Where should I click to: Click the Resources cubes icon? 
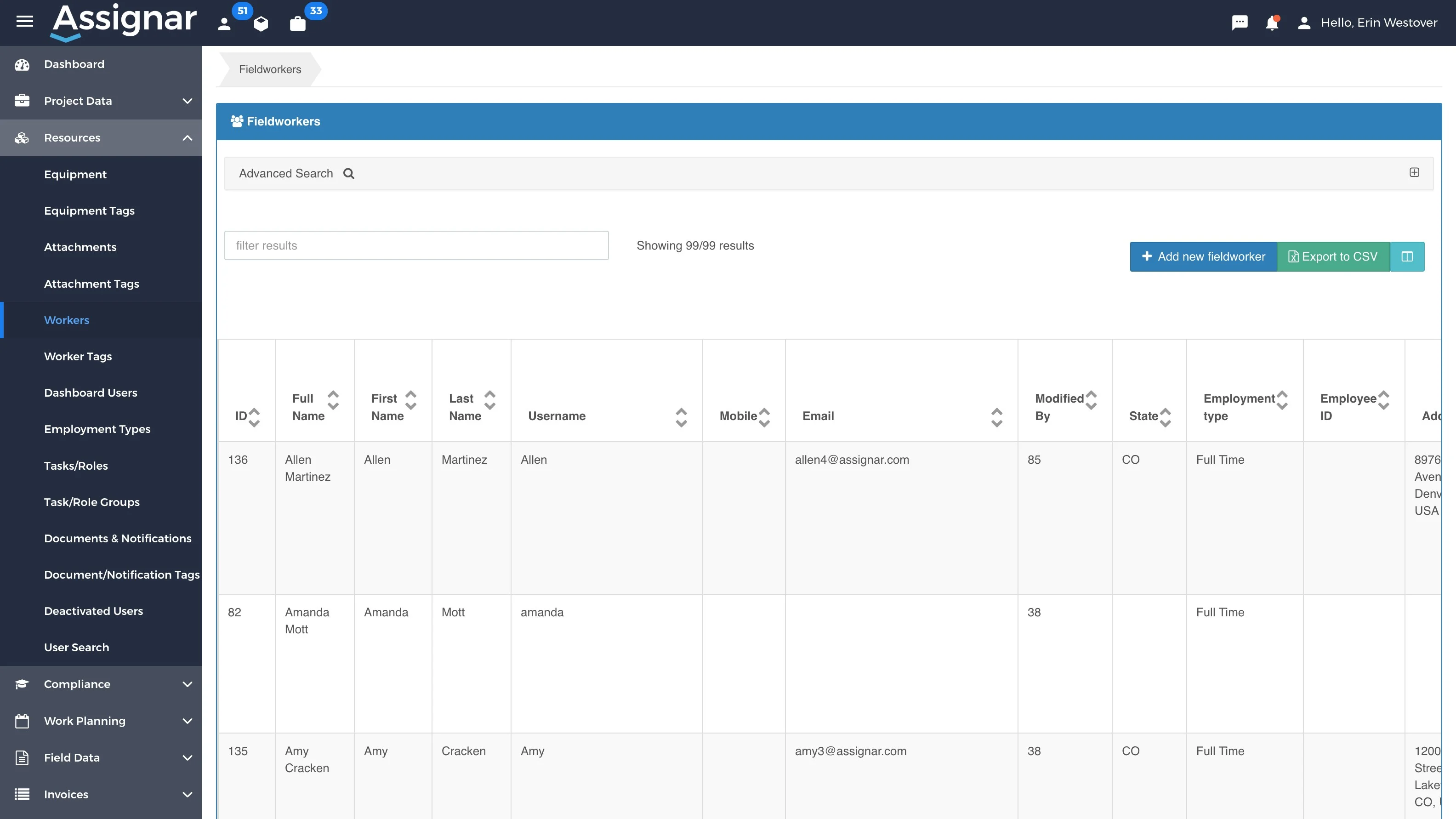pos(22,138)
